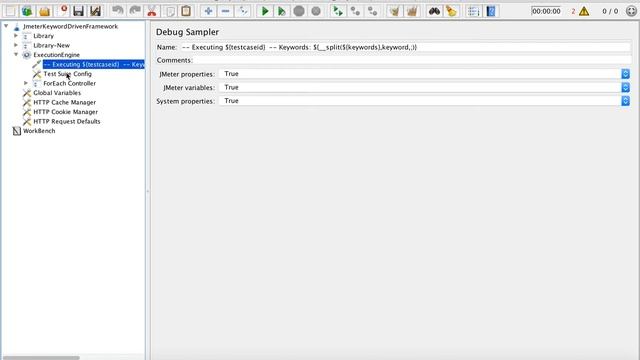Click the Open file folder icon

point(44,11)
